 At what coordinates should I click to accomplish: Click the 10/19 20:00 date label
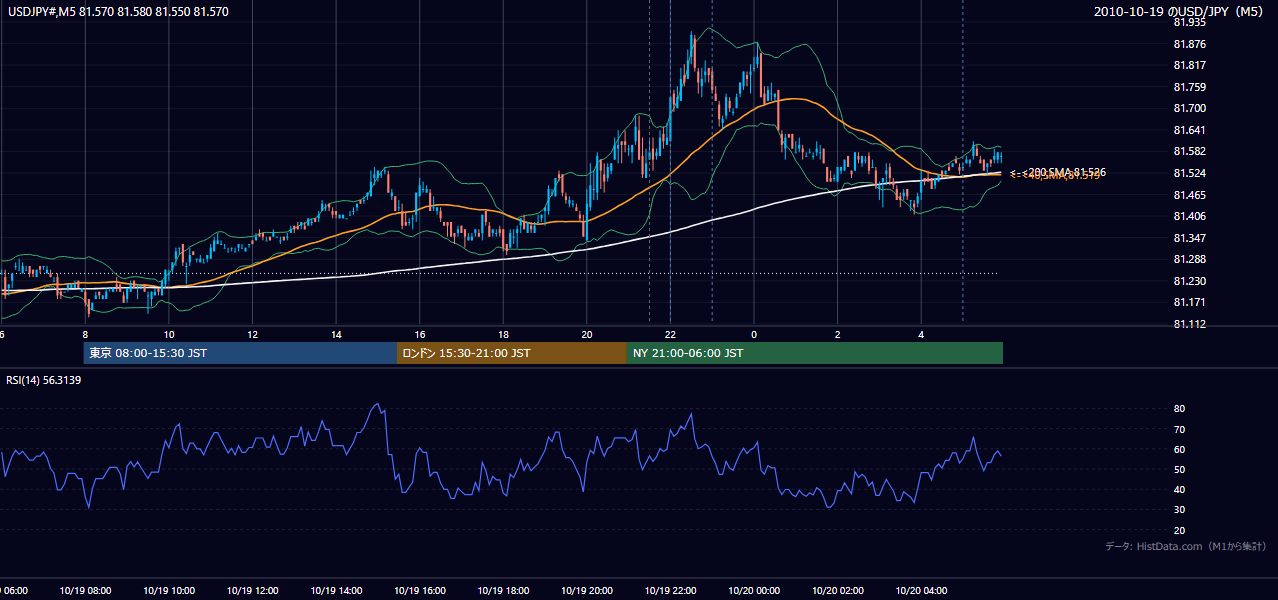[x=587, y=591]
